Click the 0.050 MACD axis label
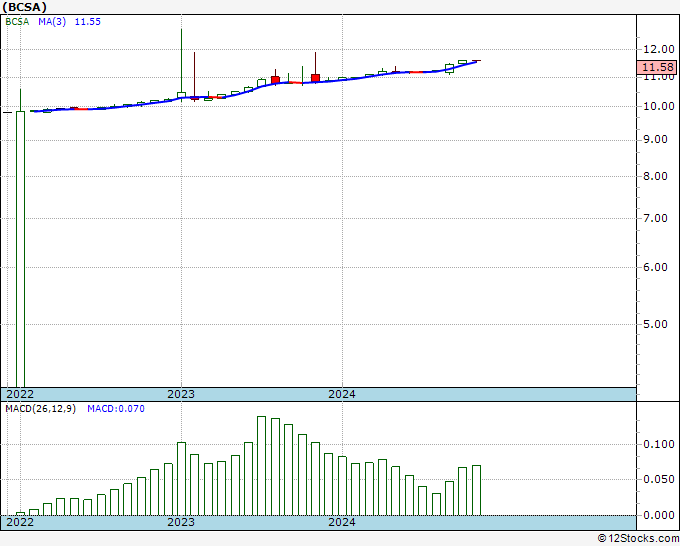The image size is (680, 546). 656,480
